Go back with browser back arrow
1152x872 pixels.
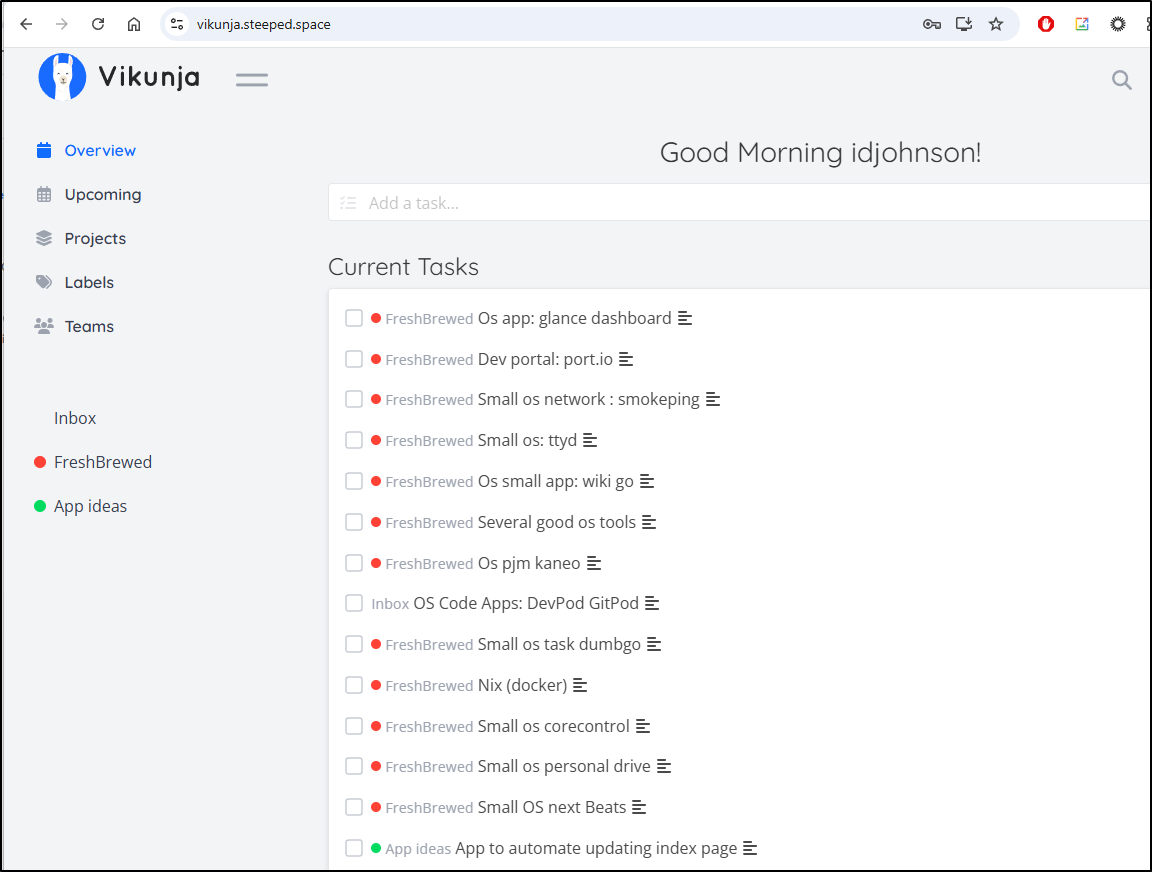click(x=26, y=24)
